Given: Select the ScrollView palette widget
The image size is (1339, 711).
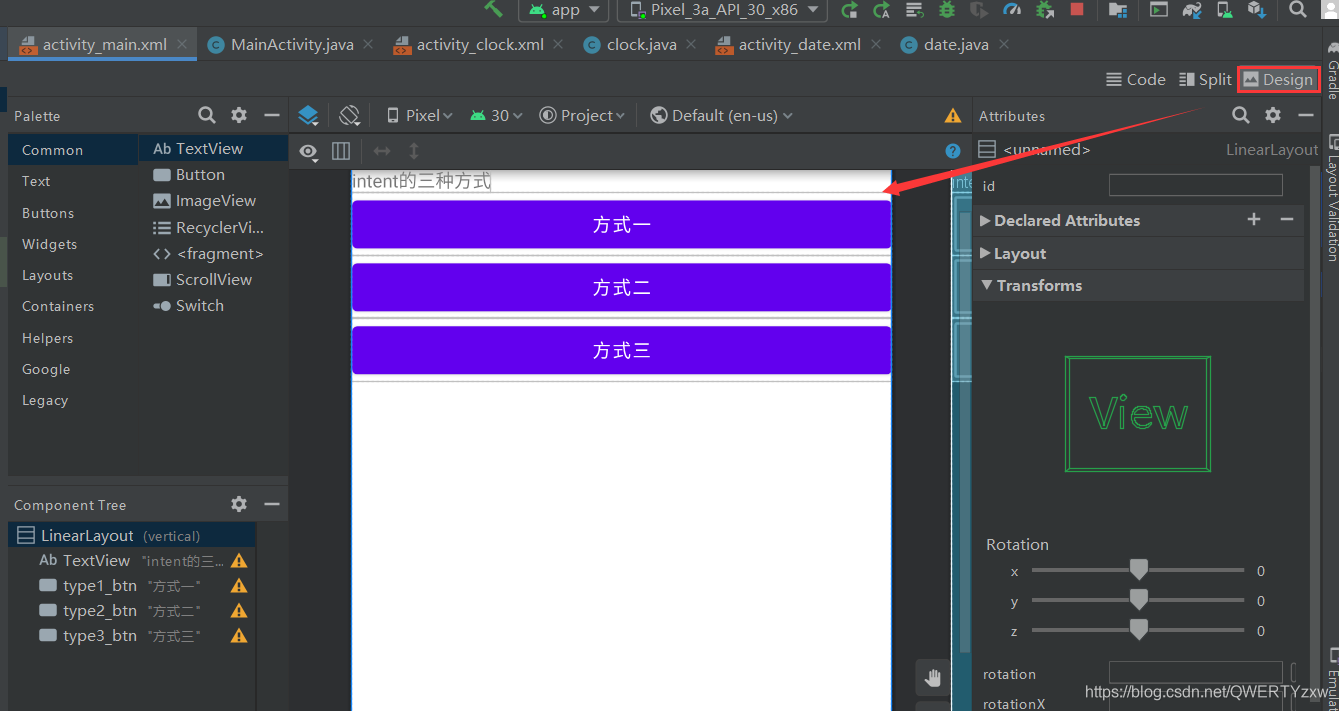Looking at the screenshot, I should 213,280.
